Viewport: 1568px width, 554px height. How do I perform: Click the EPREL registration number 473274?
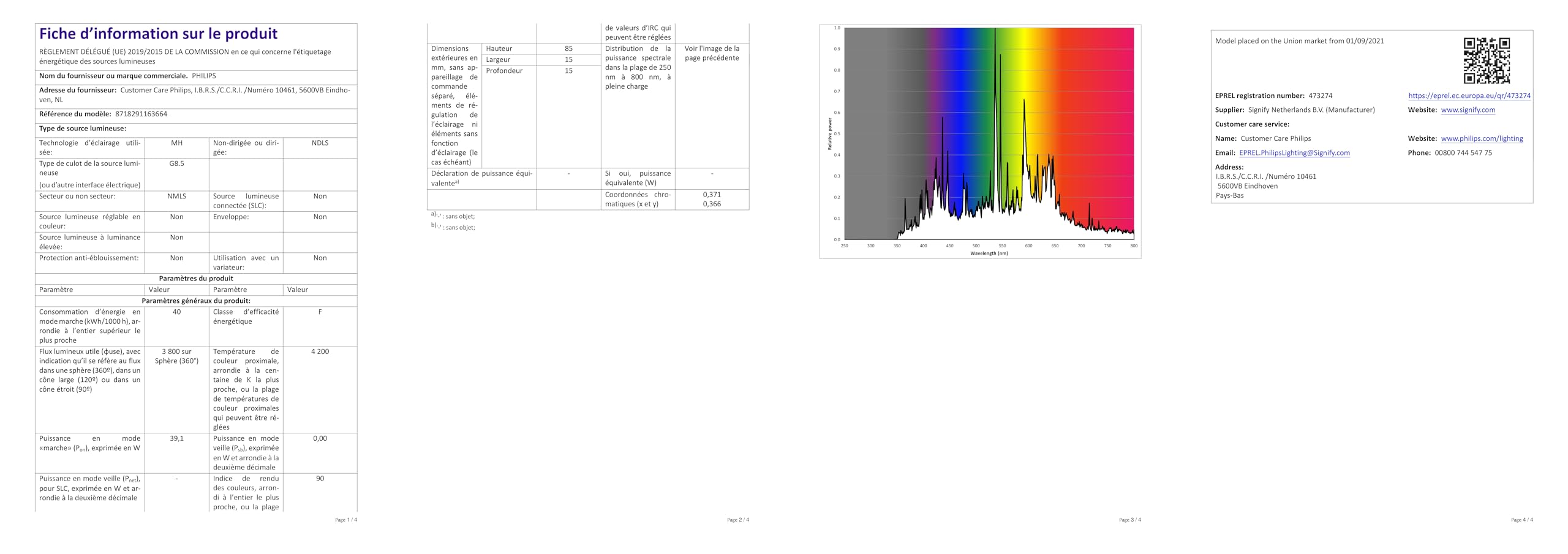coord(1320,95)
